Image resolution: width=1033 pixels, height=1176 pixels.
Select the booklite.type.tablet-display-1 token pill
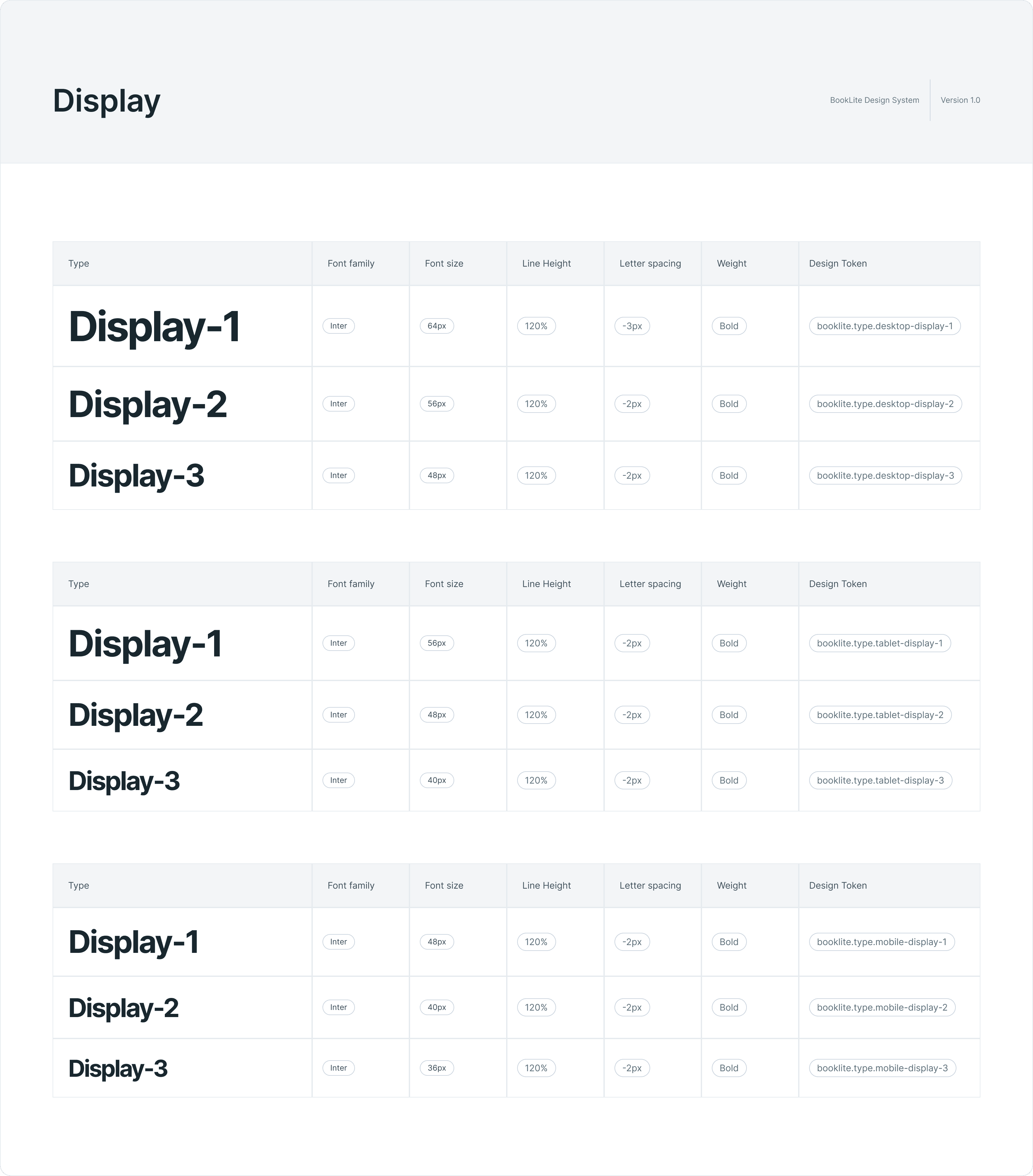[x=879, y=643]
